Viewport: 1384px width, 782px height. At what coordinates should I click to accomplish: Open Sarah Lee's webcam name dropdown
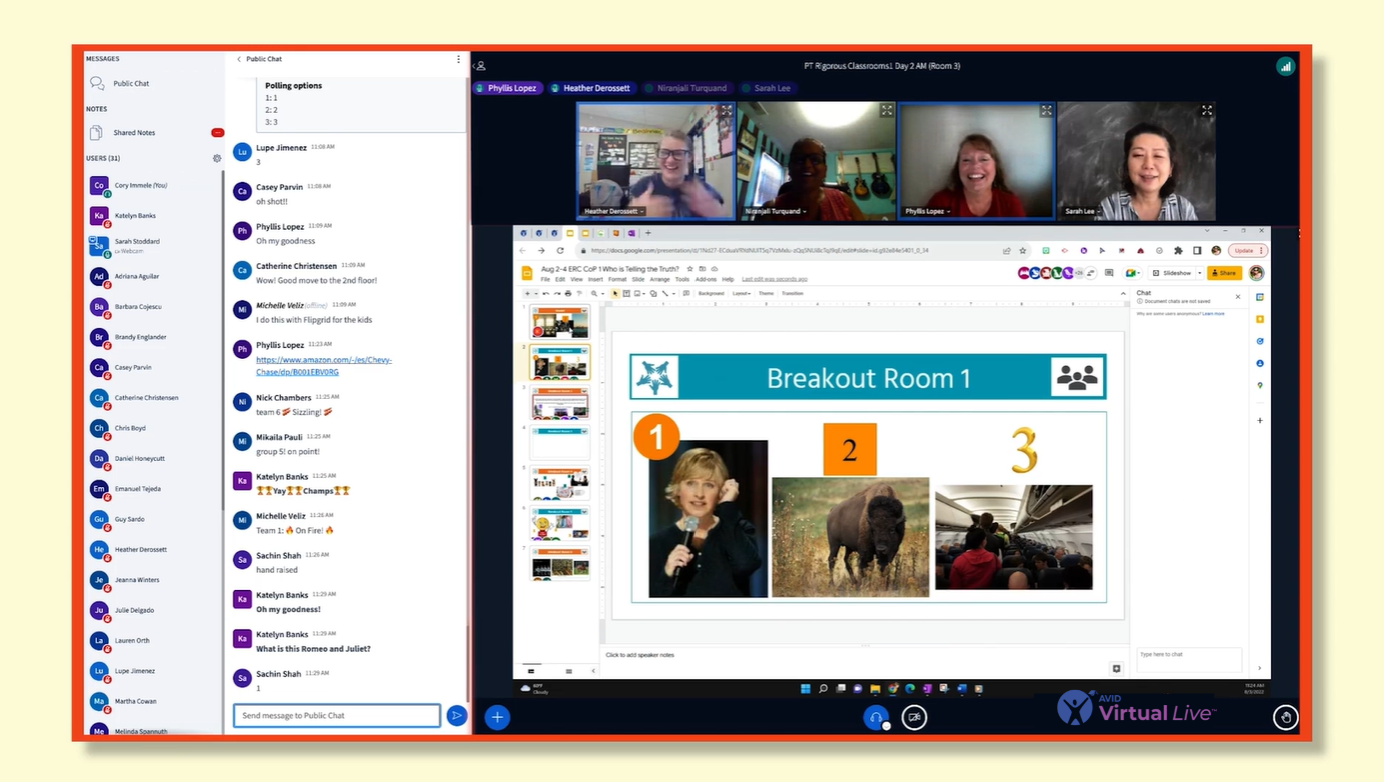click(x=1083, y=211)
